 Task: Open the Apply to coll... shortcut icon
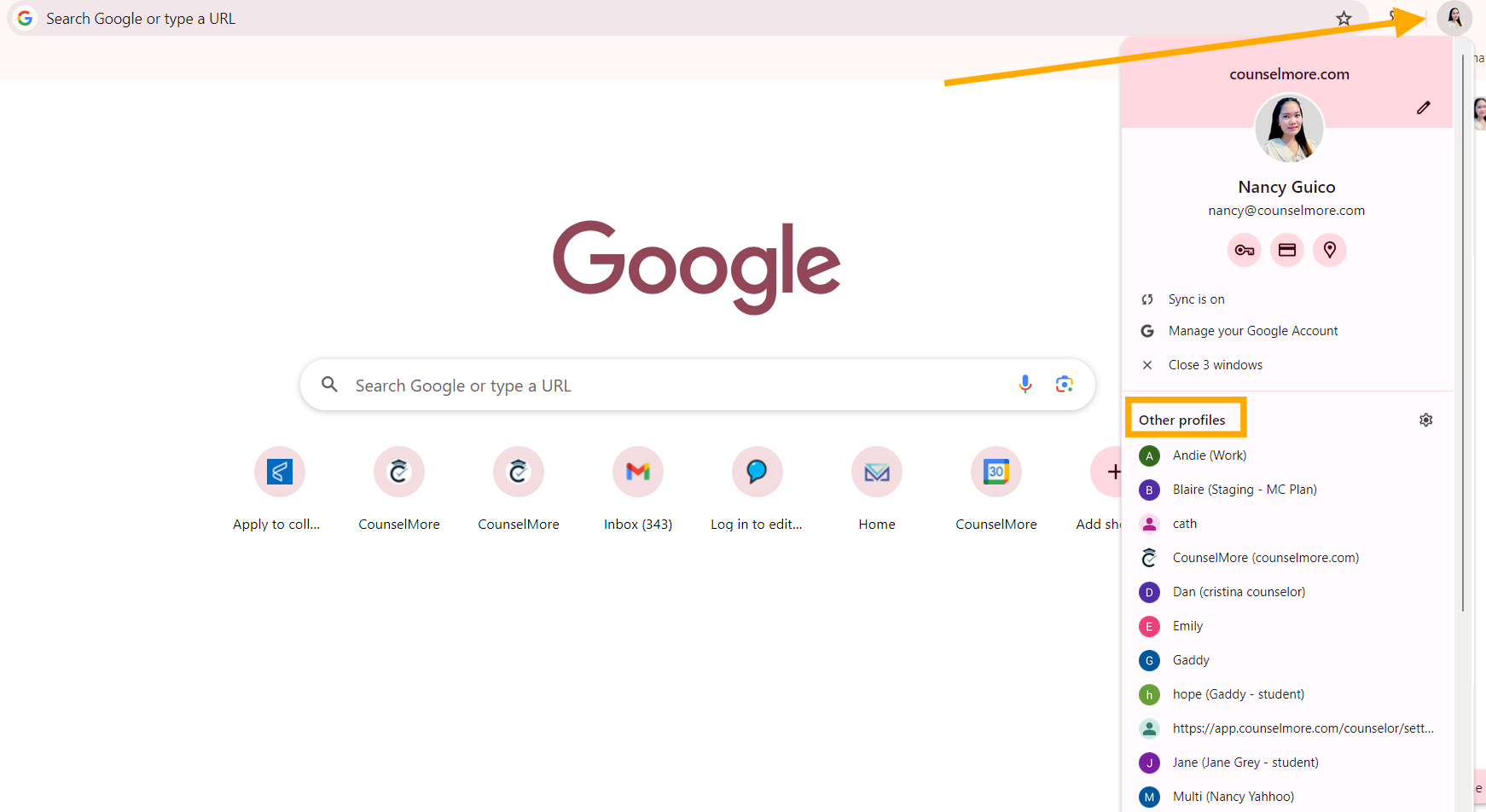click(280, 472)
